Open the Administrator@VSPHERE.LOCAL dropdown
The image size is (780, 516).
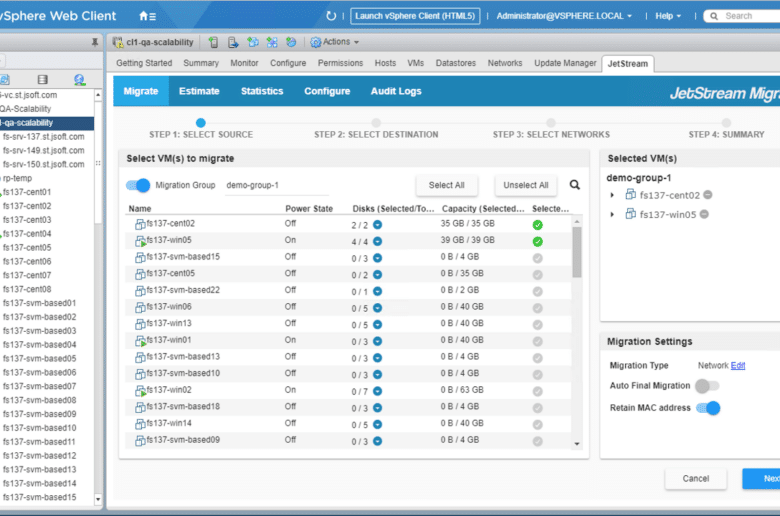pos(564,16)
